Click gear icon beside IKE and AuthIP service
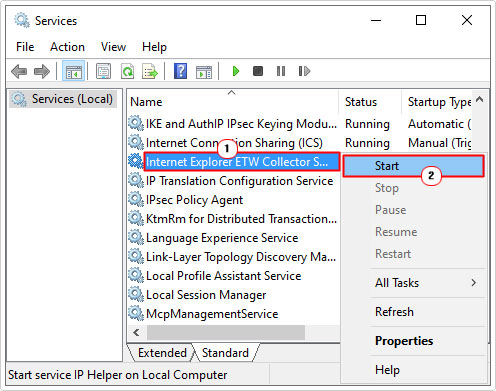496x391 pixels. [136, 123]
